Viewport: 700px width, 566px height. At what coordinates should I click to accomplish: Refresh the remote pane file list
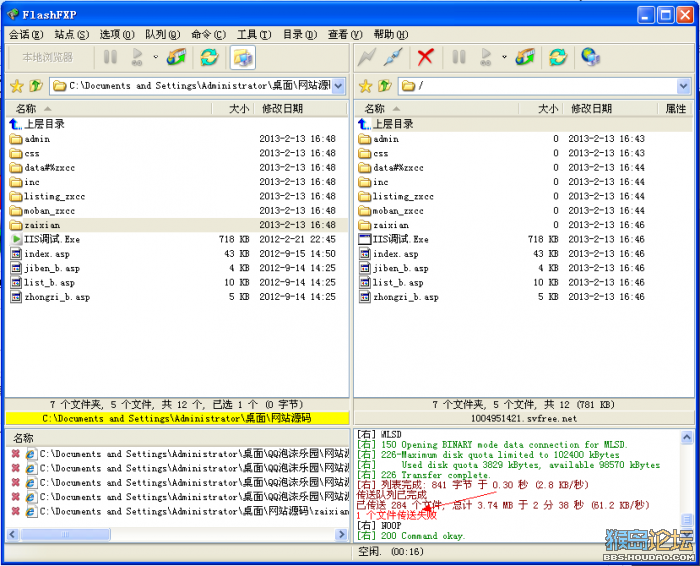click(558, 58)
